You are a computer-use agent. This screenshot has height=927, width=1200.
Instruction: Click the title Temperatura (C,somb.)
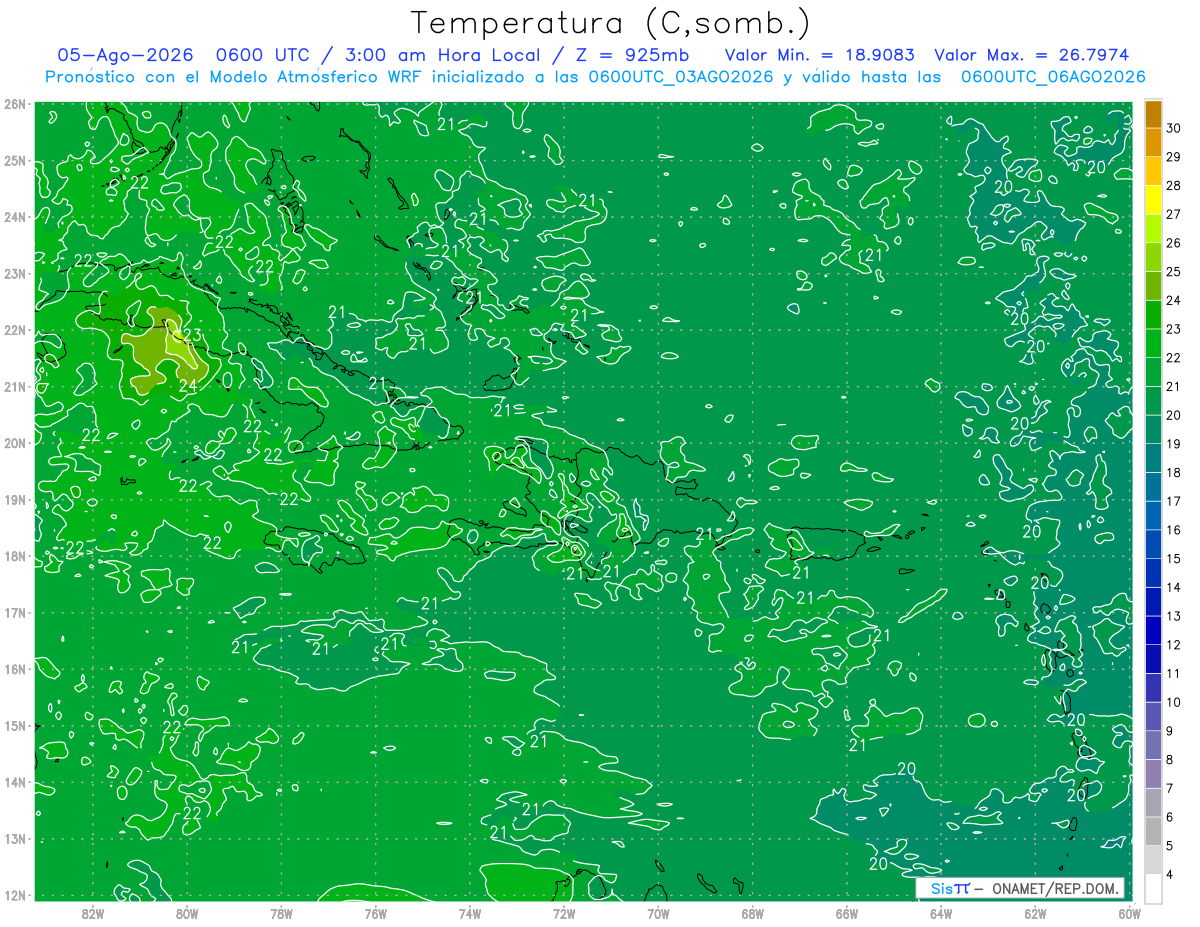(x=611, y=23)
